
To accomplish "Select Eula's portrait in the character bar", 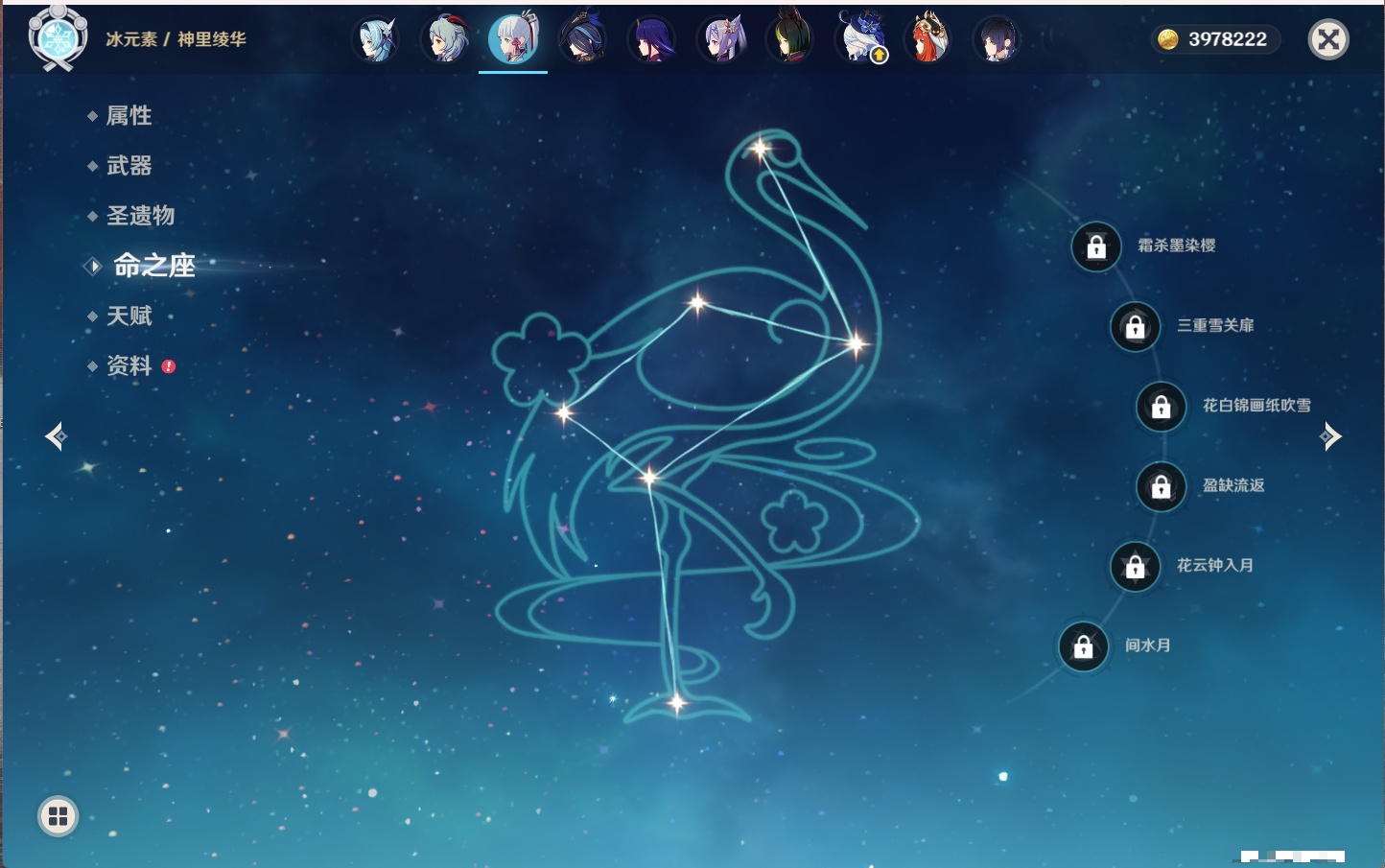I will (x=375, y=40).
